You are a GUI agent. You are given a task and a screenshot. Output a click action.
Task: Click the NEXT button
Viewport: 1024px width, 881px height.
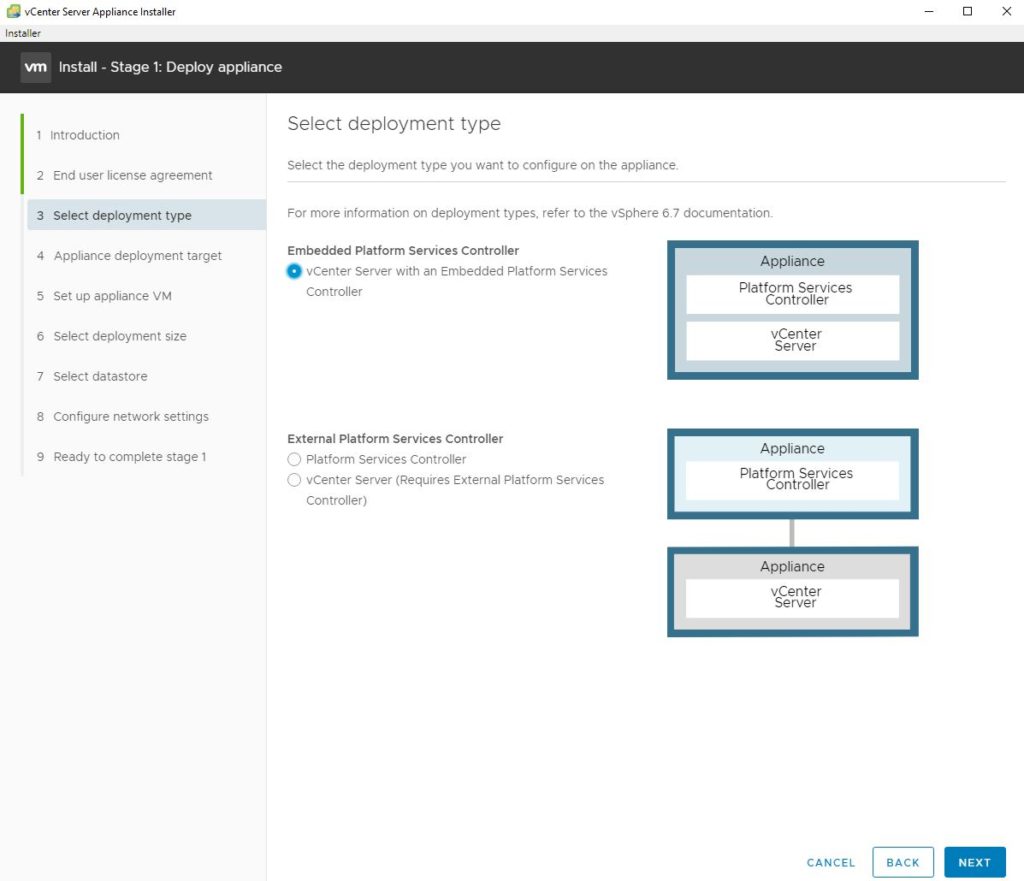coord(974,862)
